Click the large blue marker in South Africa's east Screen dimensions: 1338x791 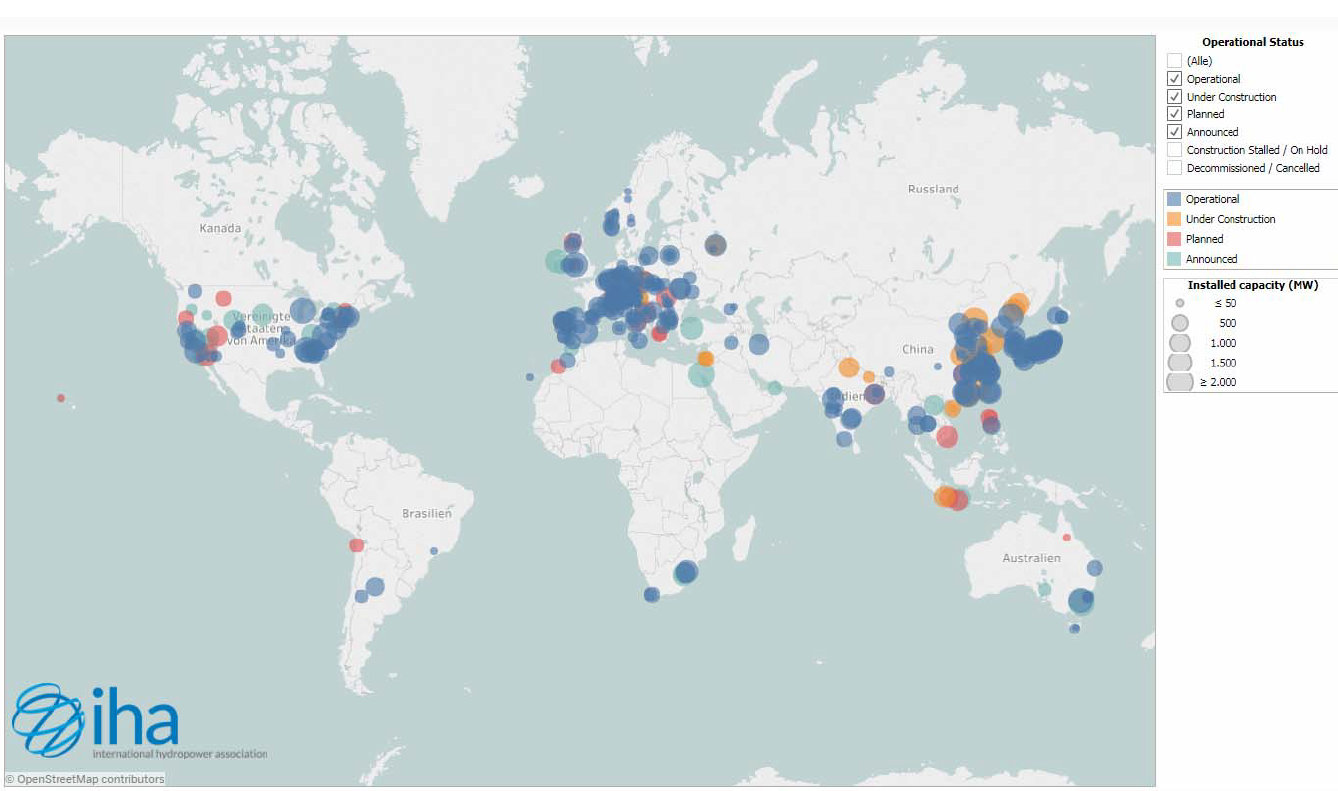pyautogui.click(x=685, y=573)
